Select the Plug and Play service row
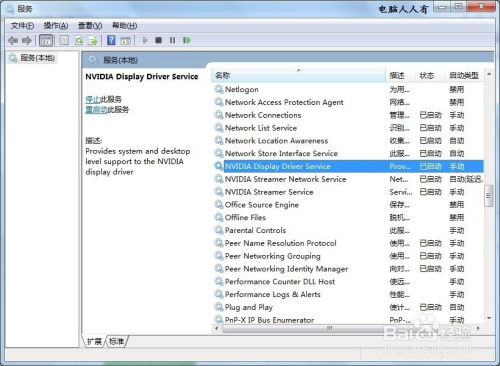This screenshot has width=500, height=366. pos(348,307)
